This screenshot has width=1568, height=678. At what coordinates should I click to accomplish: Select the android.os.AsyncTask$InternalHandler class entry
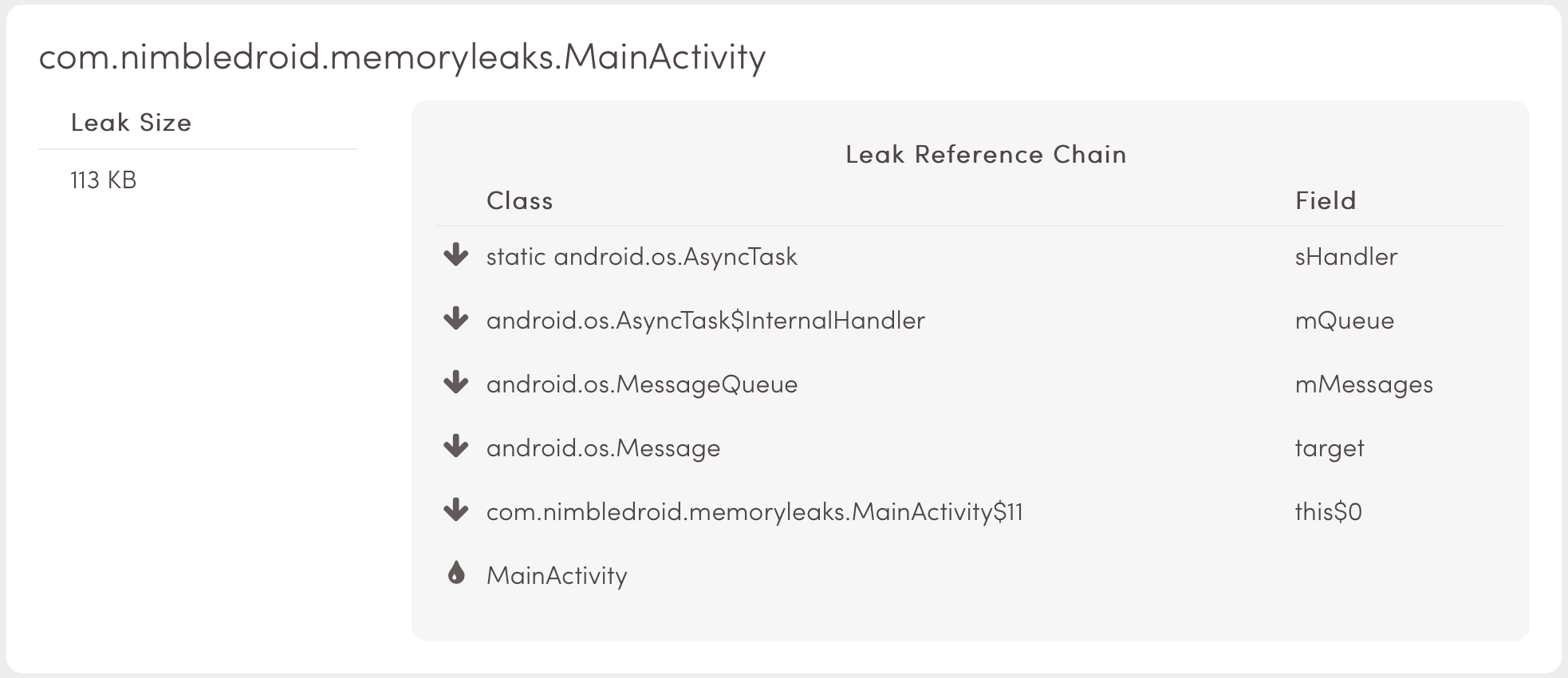[x=706, y=321]
